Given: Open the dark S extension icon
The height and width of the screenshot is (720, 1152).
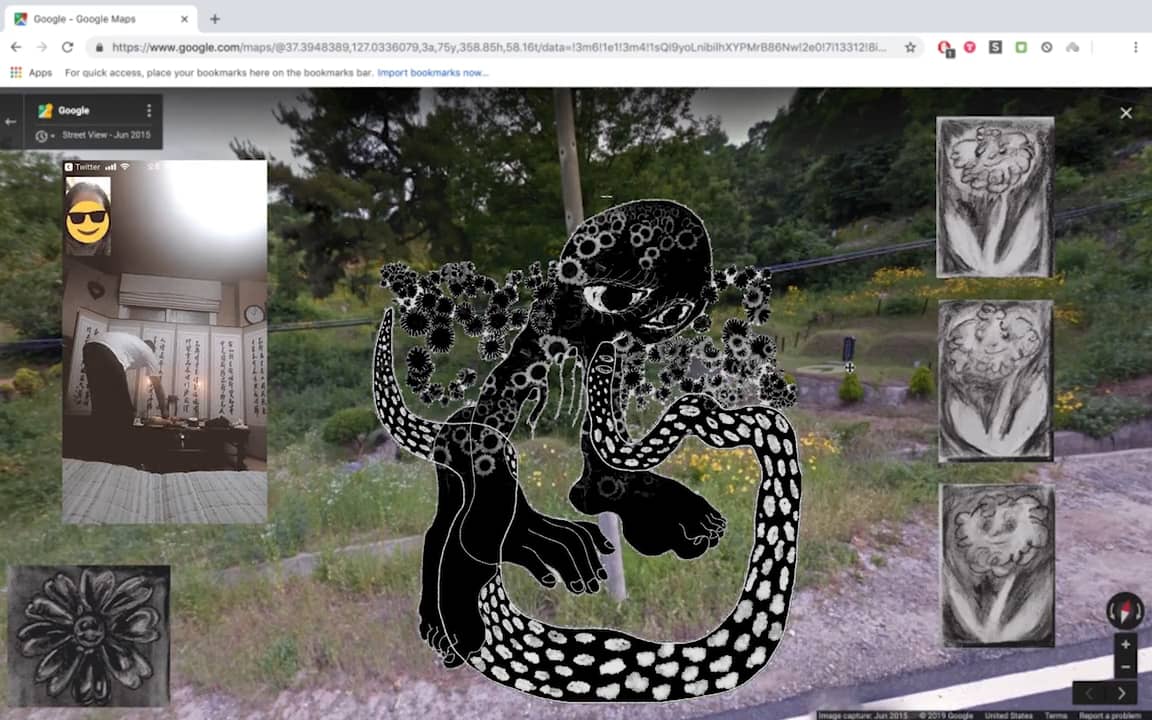Looking at the screenshot, I should click(996, 47).
